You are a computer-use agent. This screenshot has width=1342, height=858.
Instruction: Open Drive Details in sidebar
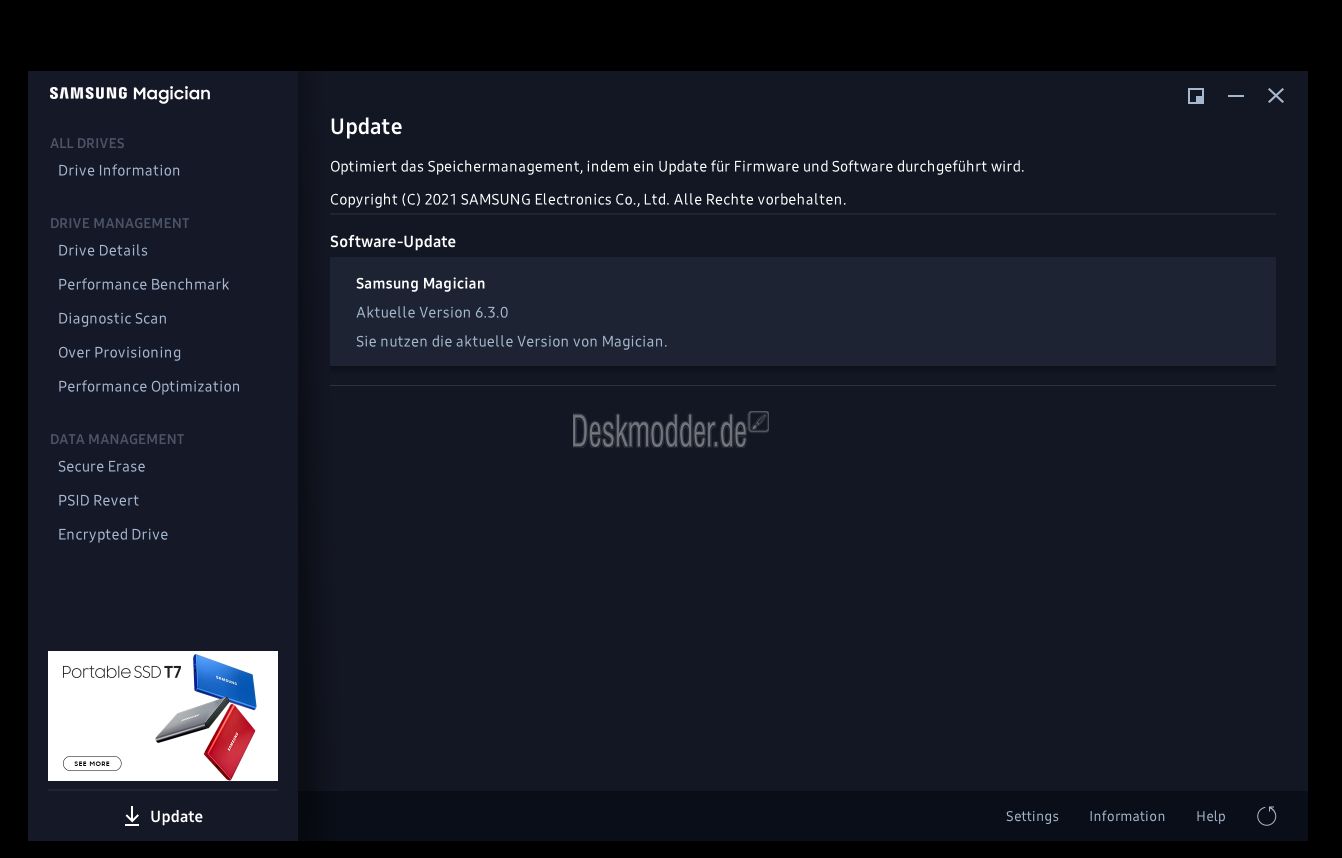tap(103, 250)
